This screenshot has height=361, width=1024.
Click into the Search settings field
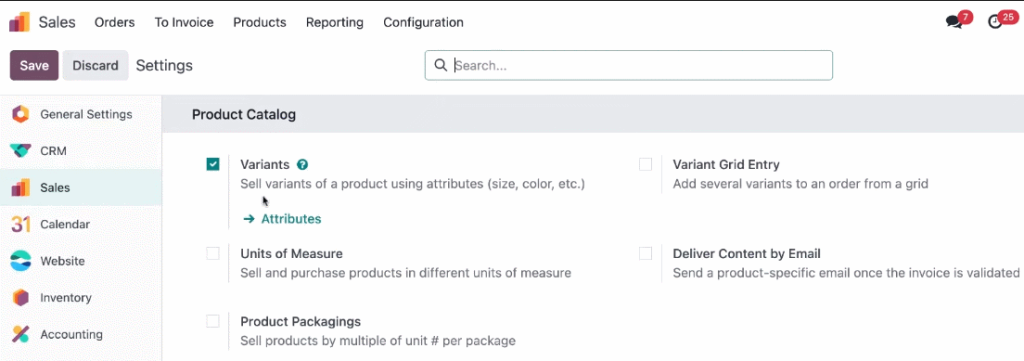[628, 65]
